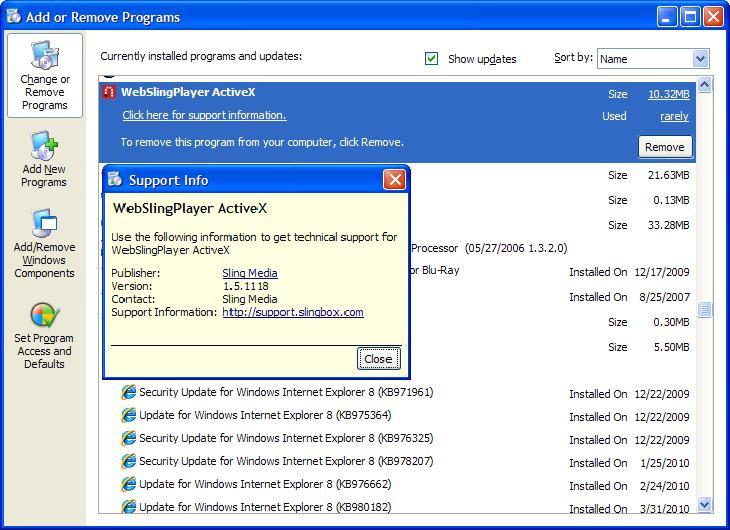This screenshot has width=730, height=530.
Task: Click IE icon beside Security Update KB971961
Action: click(x=128, y=392)
